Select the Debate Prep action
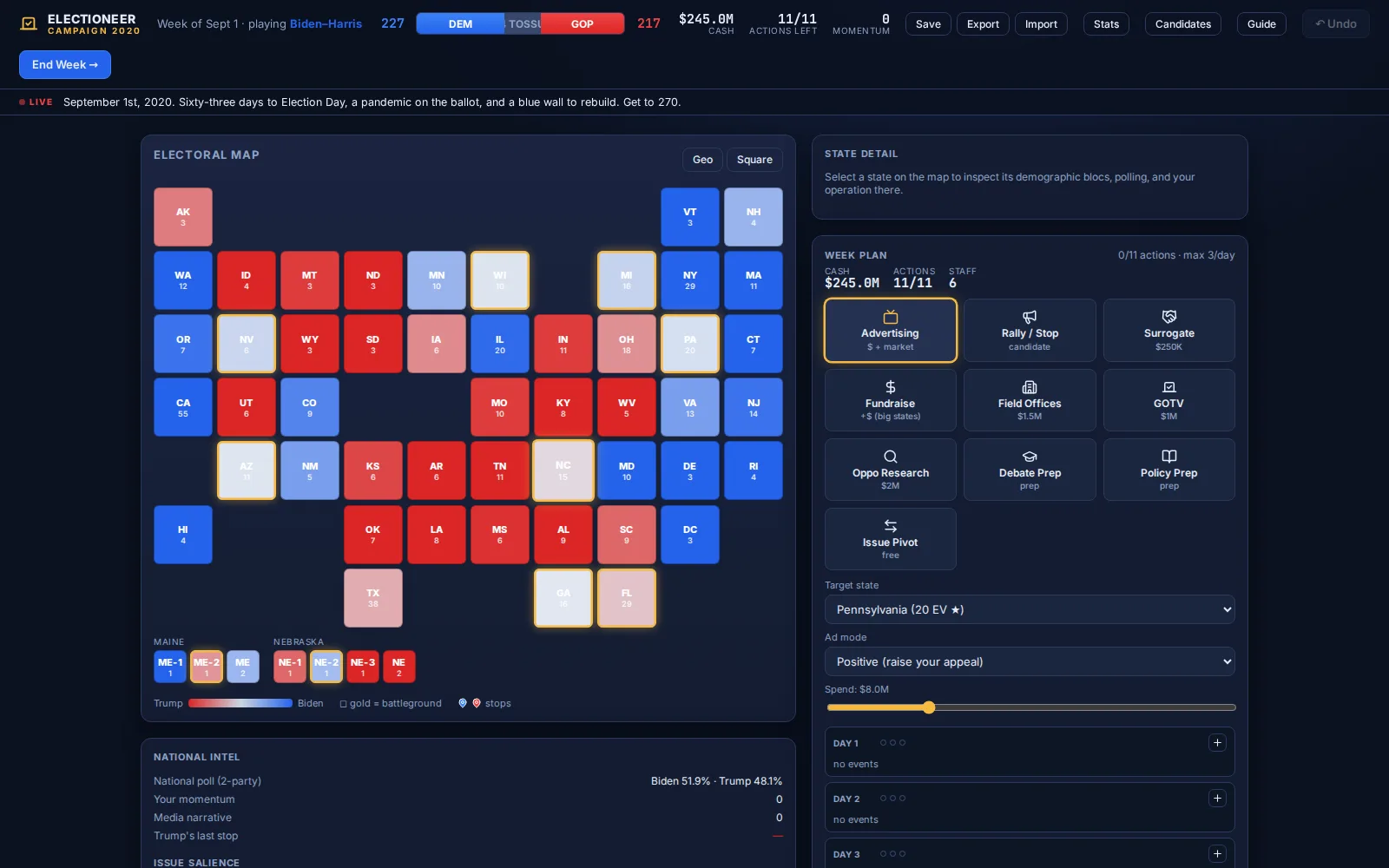The image size is (1389, 868). coord(1030,470)
